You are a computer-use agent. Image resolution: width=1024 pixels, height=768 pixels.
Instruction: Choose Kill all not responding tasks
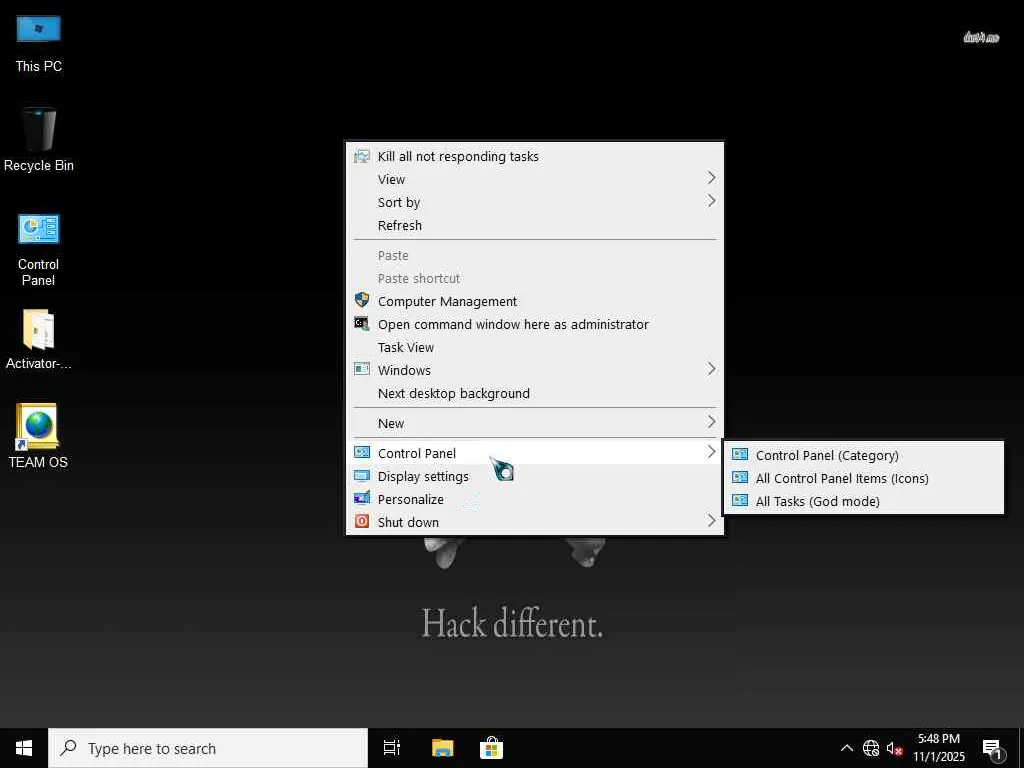534,156
